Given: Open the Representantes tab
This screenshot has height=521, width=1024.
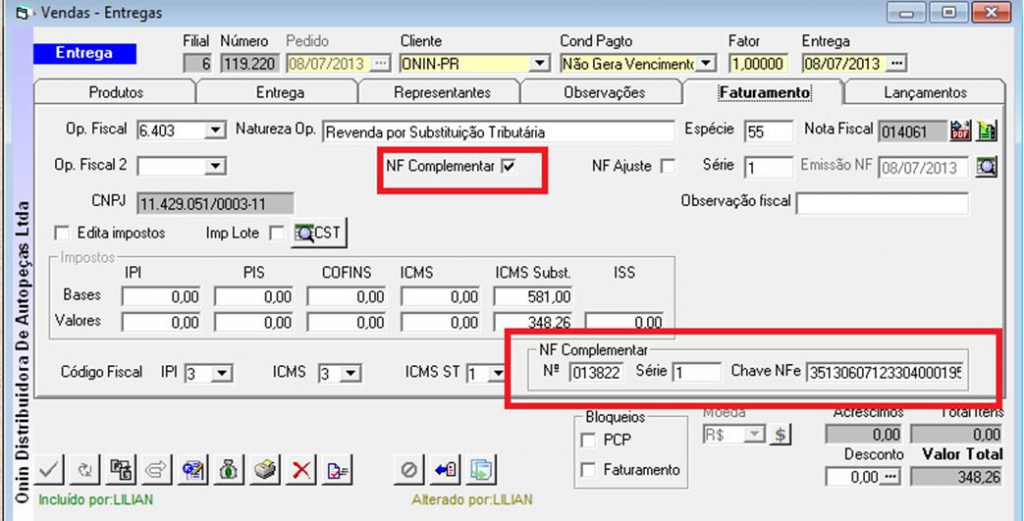Looking at the screenshot, I should pos(442,92).
